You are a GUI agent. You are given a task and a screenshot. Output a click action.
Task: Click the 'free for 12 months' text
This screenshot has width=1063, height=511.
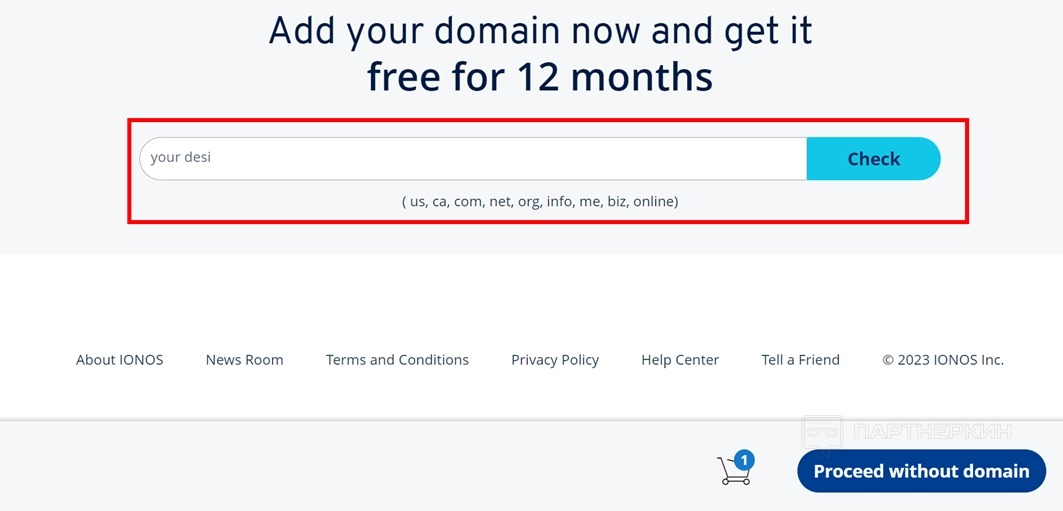point(540,76)
